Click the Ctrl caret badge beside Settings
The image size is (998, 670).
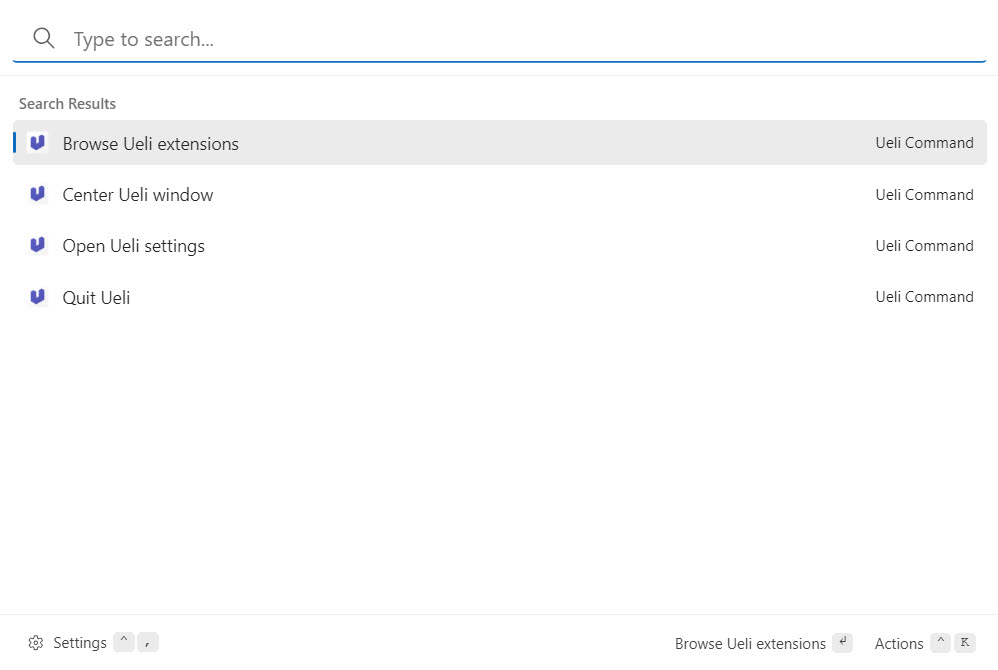click(x=123, y=642)
